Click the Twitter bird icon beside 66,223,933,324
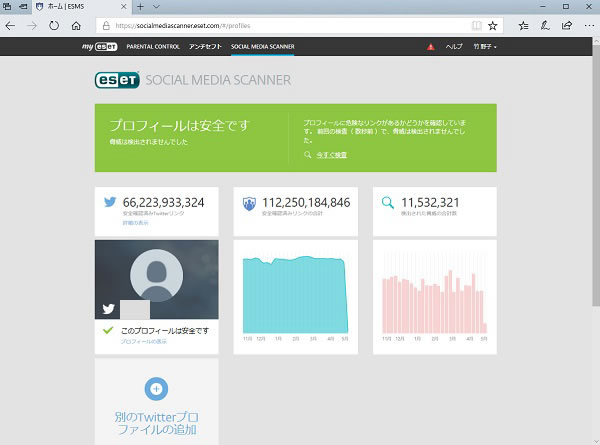Screen dimensions: 600x445 110,202
